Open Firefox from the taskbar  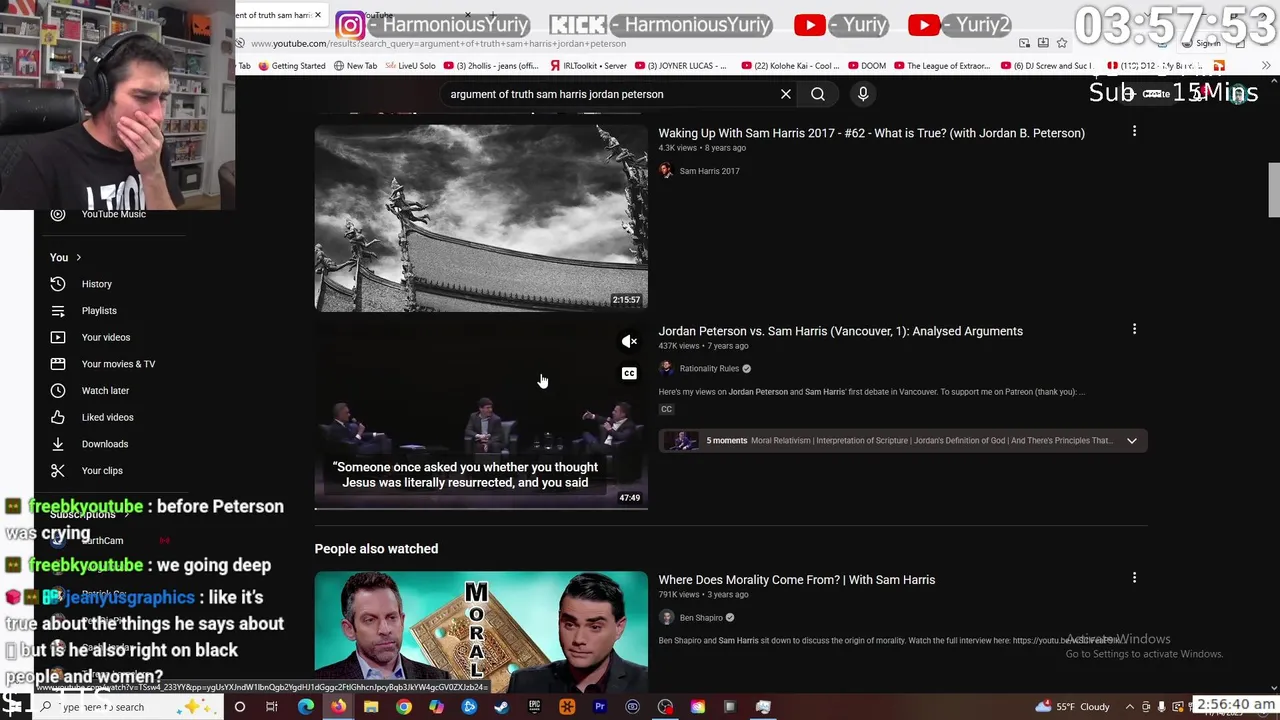pyautogui.click(x=338, y=707)
